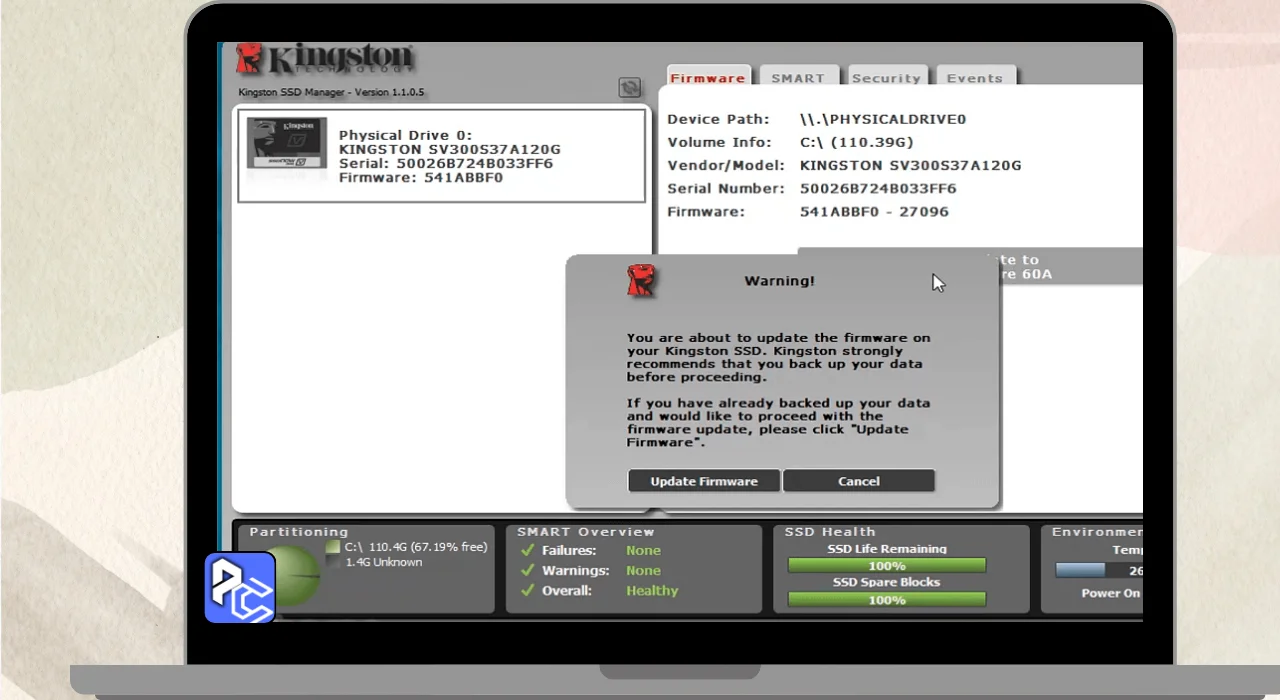Click the green C:\ partition legend square
This screenshot has width=1280, height=700.
point(333,547)
